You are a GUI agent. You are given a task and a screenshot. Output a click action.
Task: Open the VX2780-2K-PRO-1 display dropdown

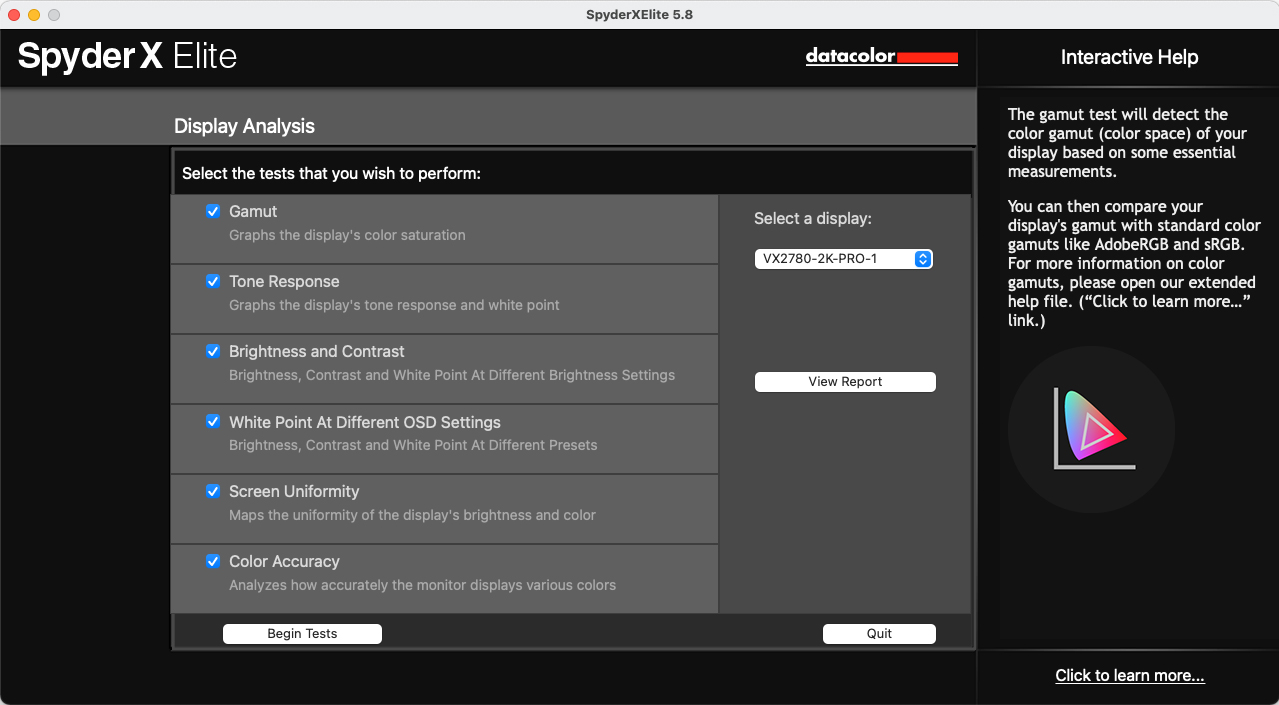844,259
